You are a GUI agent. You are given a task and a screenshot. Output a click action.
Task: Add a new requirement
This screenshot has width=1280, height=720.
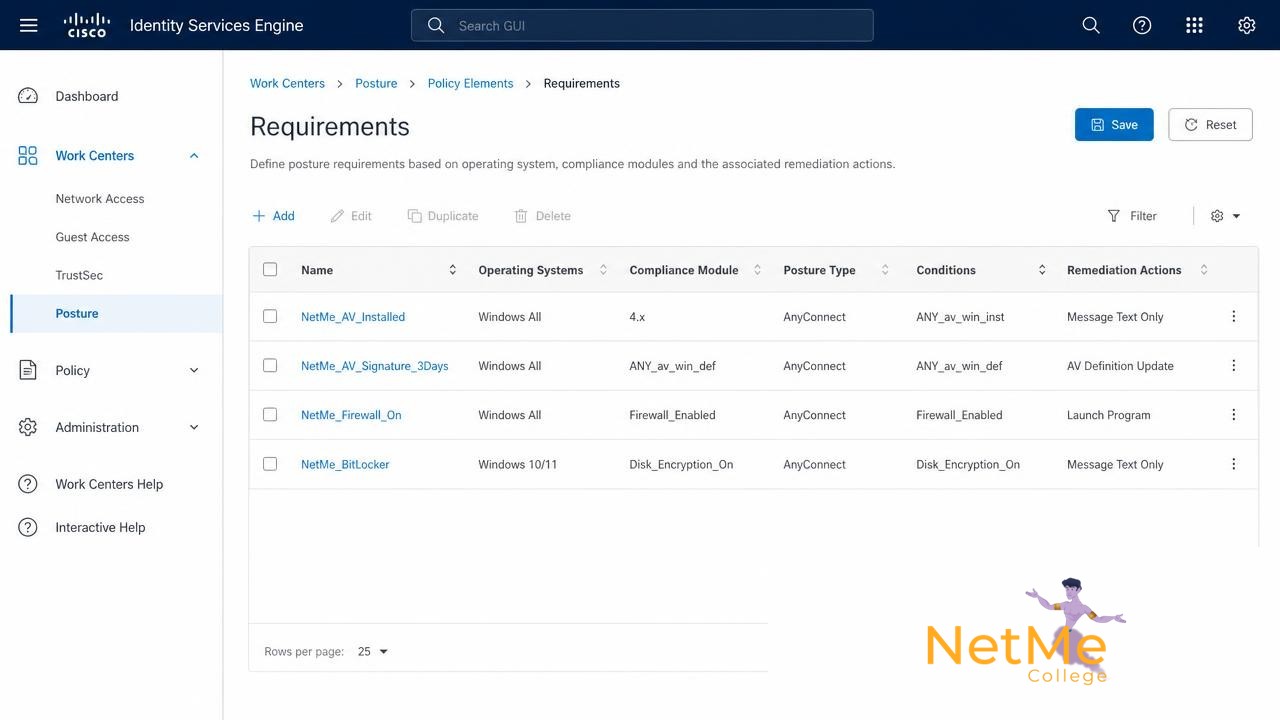point(273,216)
